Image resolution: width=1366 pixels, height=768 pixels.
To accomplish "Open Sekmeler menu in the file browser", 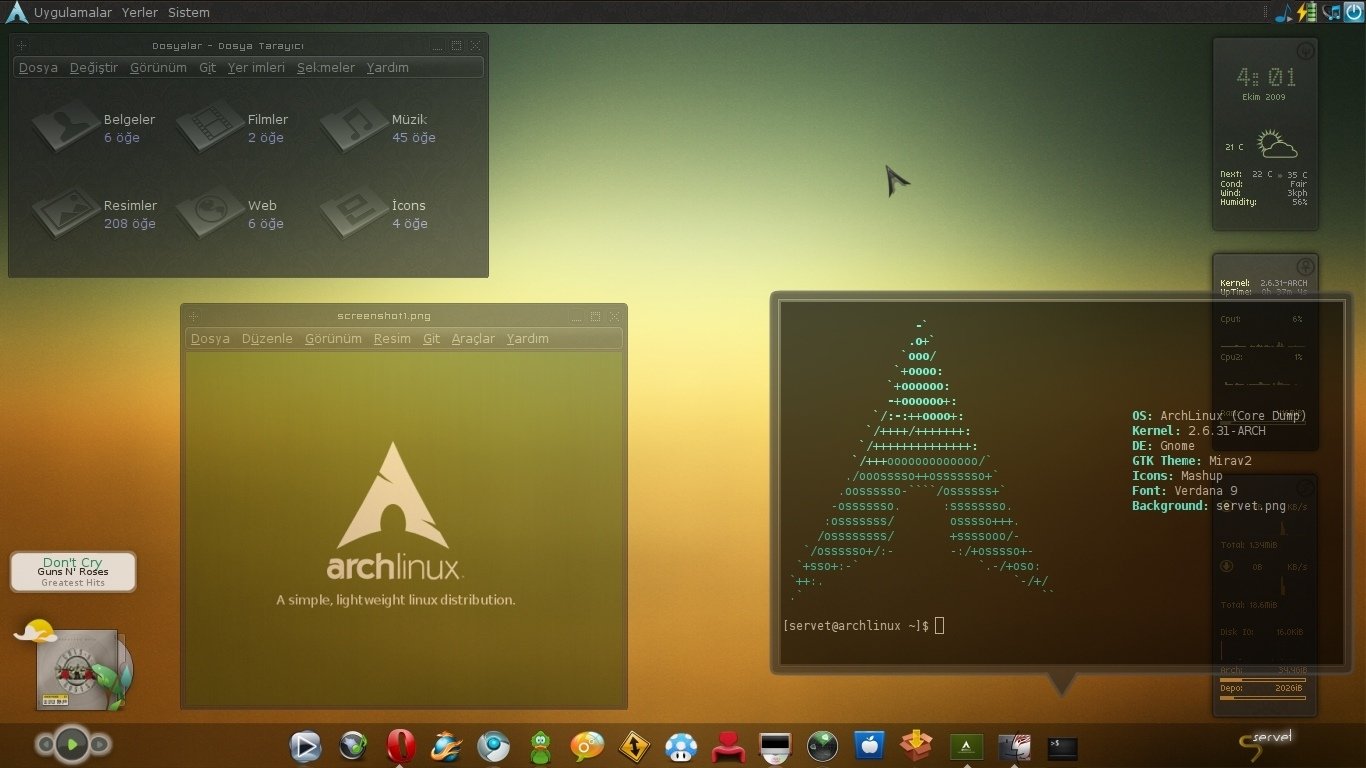I will pos(325,68).
